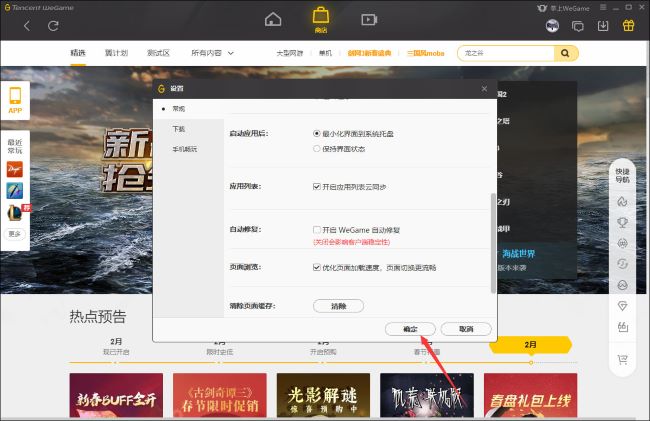Click the store shopping bag icon
The width and height of the screenshot is (650, 421).
(x=321, y=17)
